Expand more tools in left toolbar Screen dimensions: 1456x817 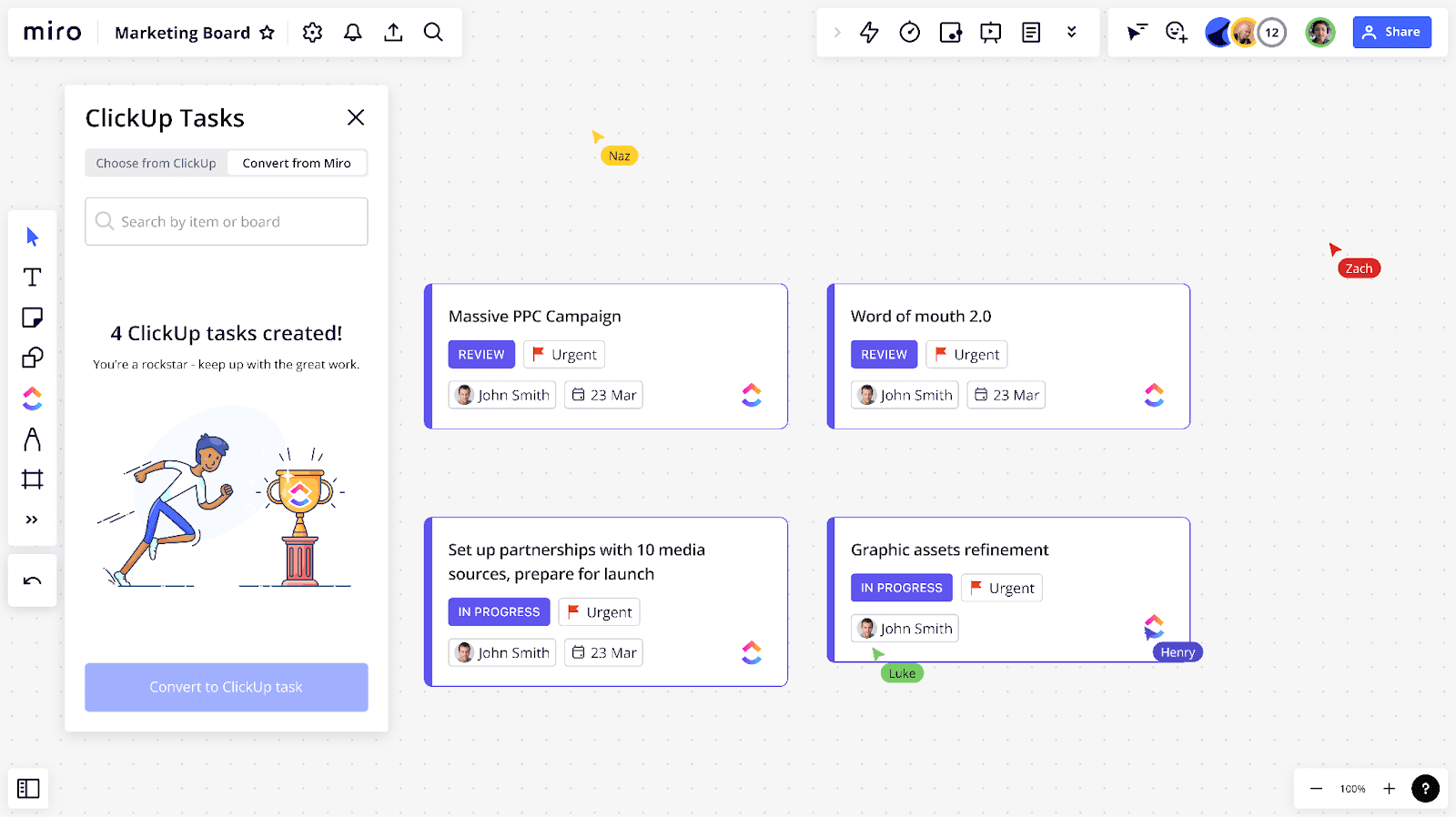point(33,519)
